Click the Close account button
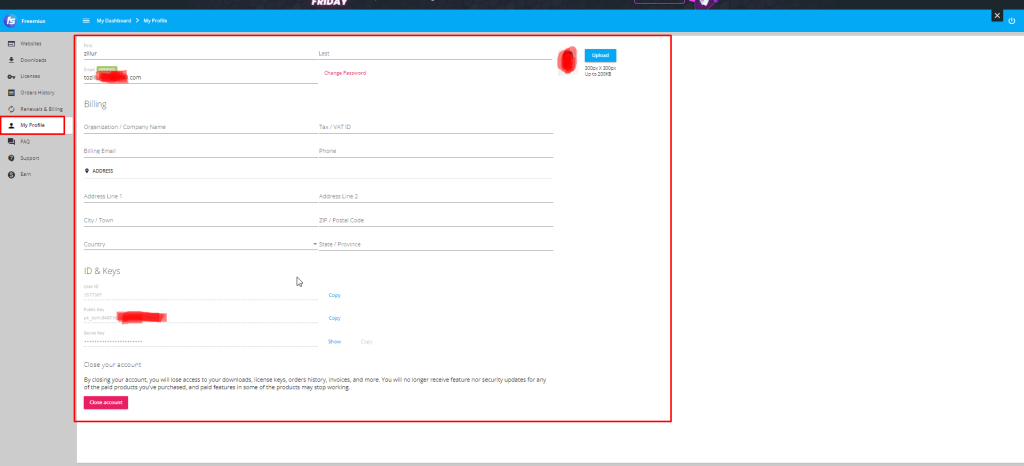Screen dimensions: 1024x466 pyautogui.click(x=106, y=403)
